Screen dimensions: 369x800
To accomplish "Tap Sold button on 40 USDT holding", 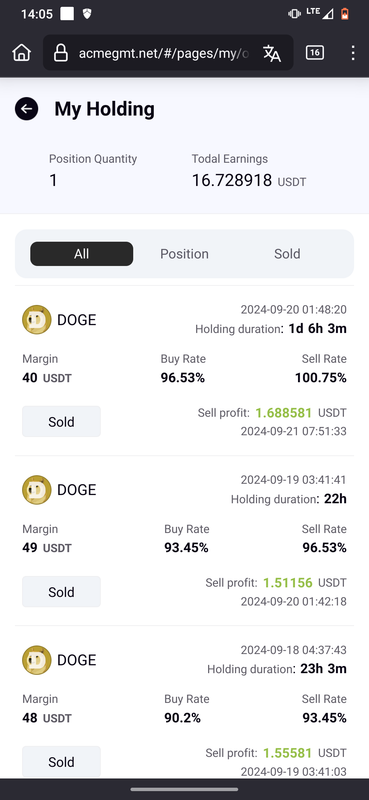I will point(61,421).
